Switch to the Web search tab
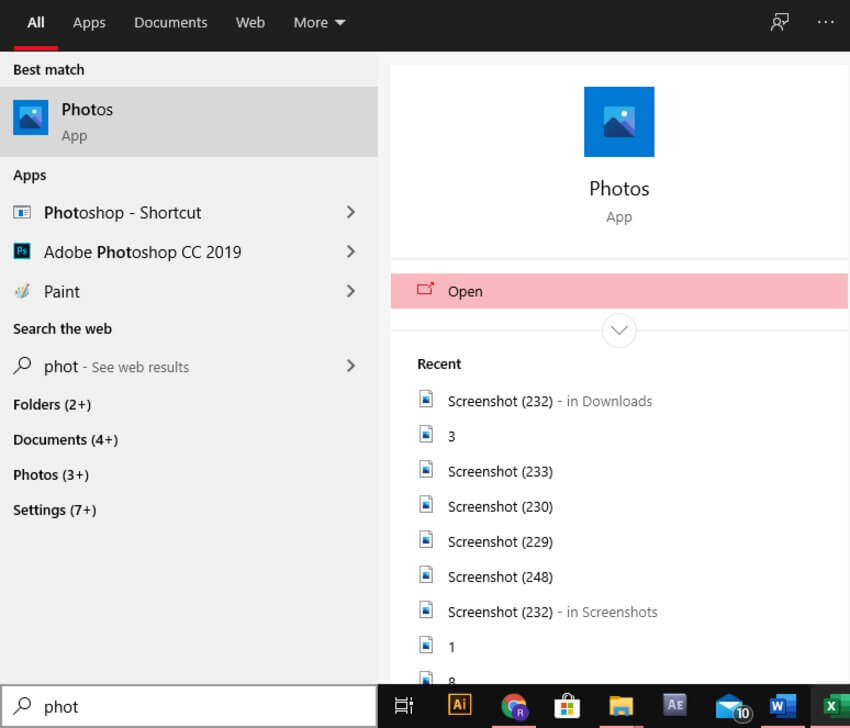The height and width of the screenshot is (728, 850). [250, 23]
